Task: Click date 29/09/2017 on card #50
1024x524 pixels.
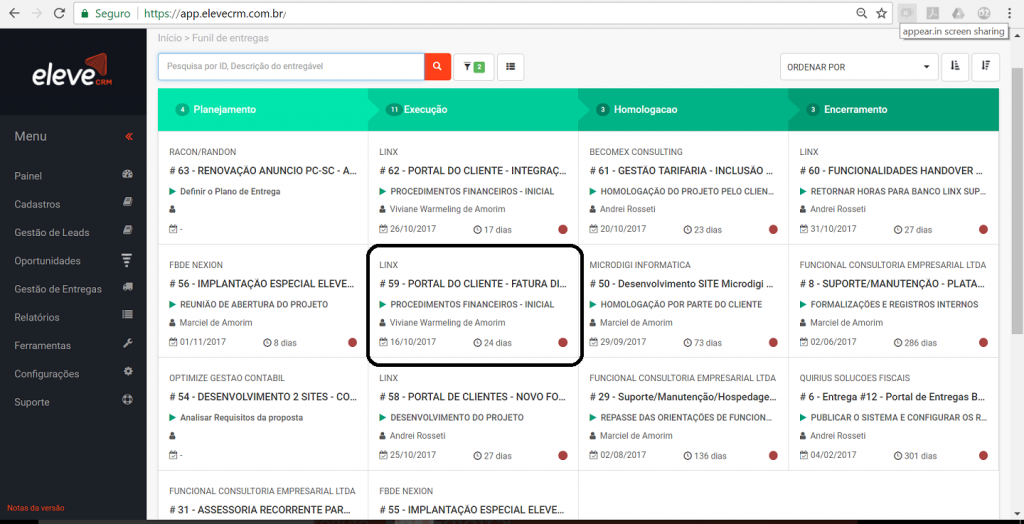Action: [623, 342]
